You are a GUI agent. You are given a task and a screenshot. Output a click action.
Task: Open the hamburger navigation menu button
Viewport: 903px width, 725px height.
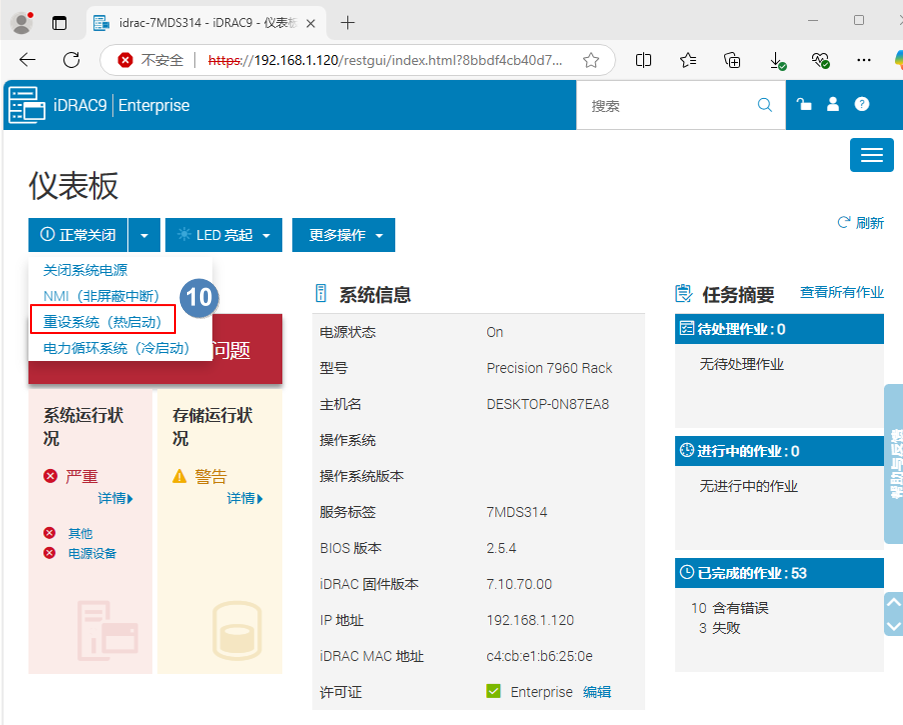point(872,155)
